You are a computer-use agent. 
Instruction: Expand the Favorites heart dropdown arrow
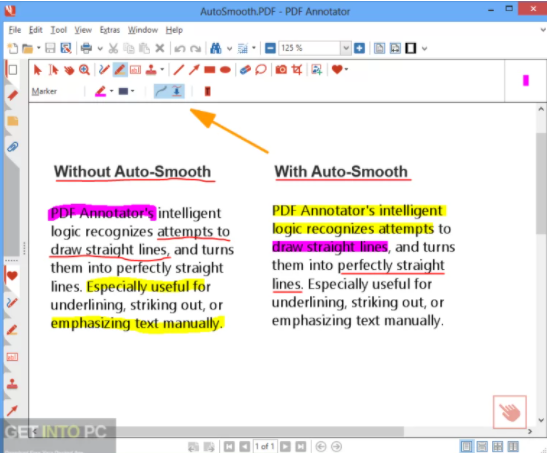coord(346,69)
